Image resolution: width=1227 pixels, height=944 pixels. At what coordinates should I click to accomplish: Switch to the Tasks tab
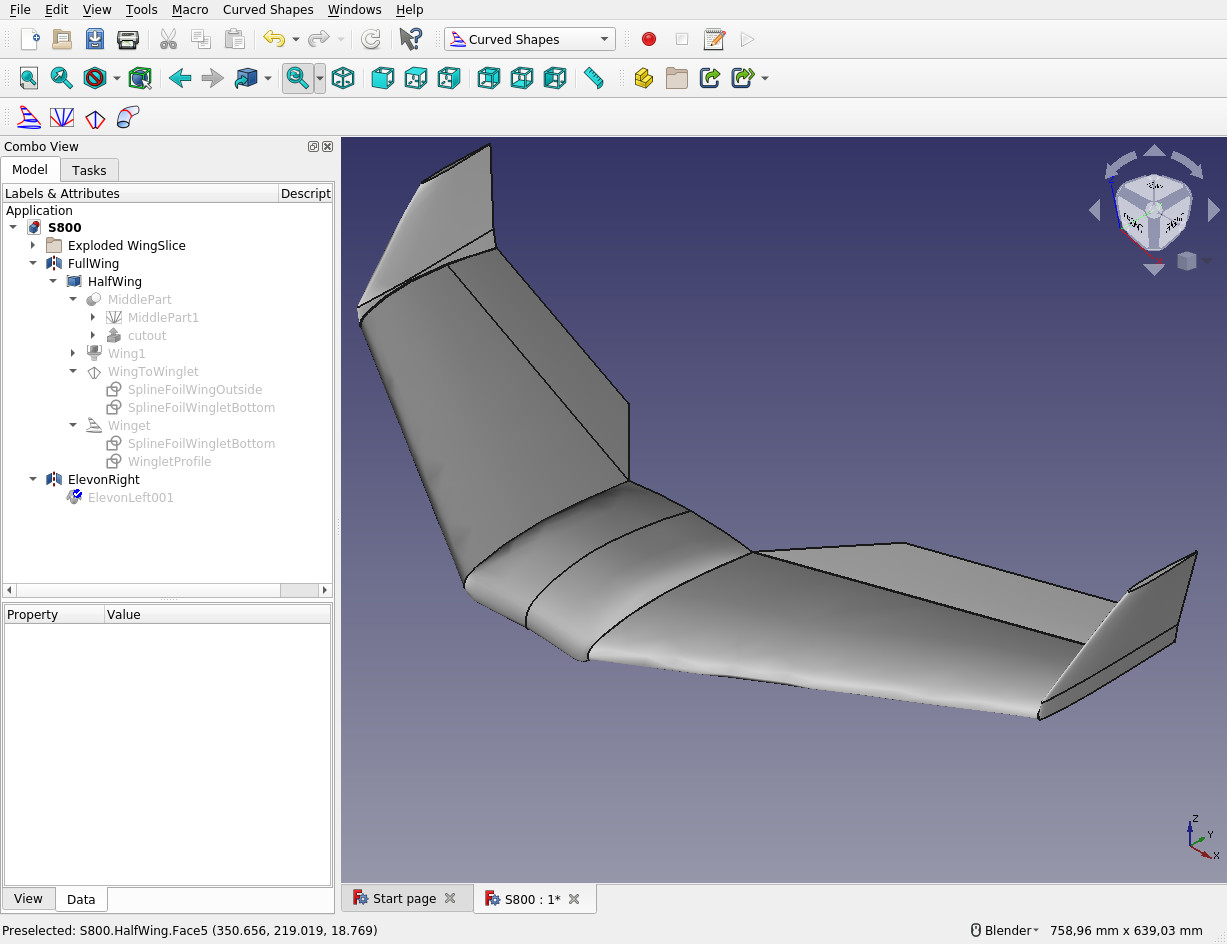pyautogui.click(x=89, y=170)
